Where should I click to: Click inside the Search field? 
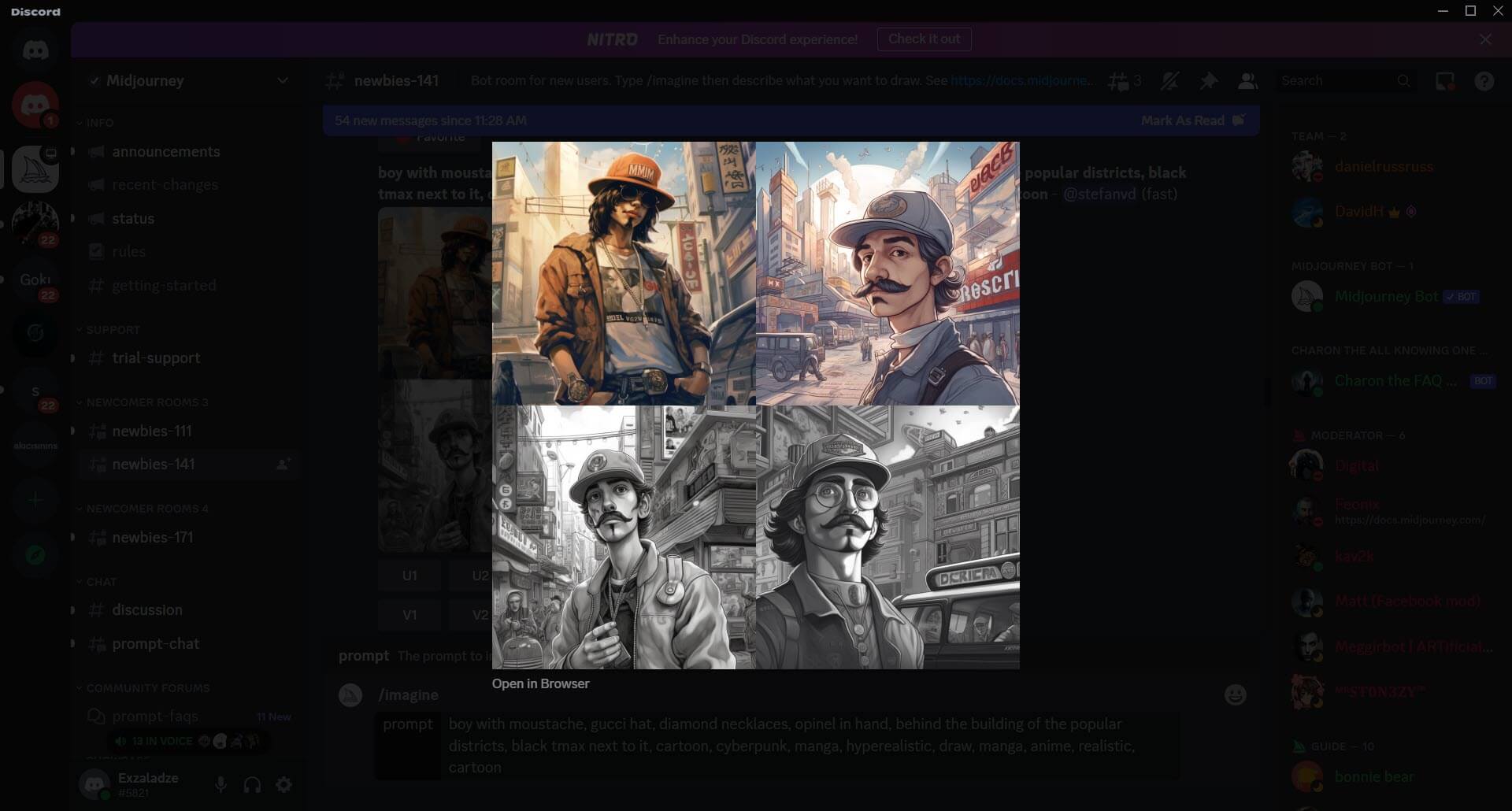(x=1339, y=80)
